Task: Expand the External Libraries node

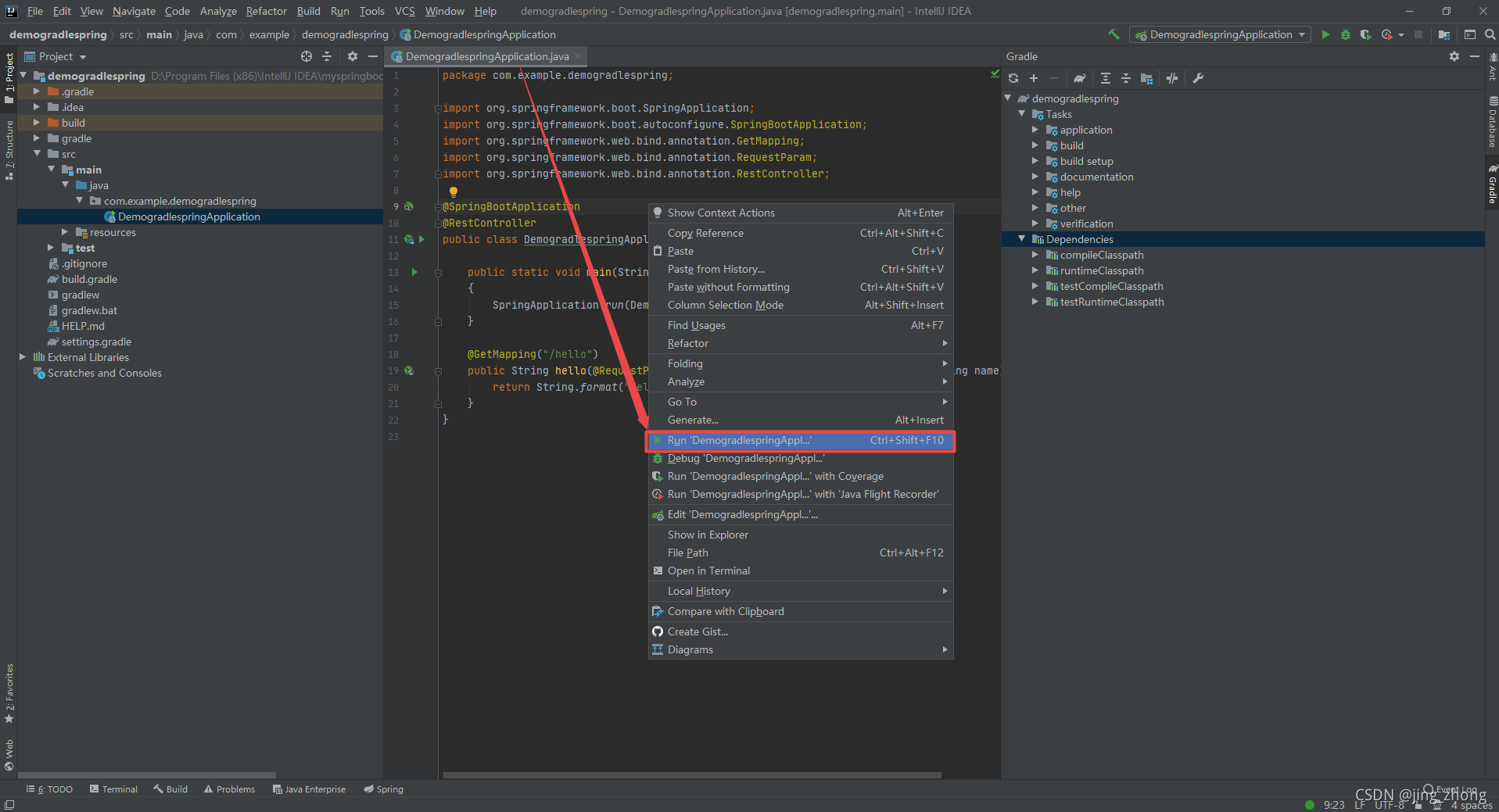Action: pos(23,357)
